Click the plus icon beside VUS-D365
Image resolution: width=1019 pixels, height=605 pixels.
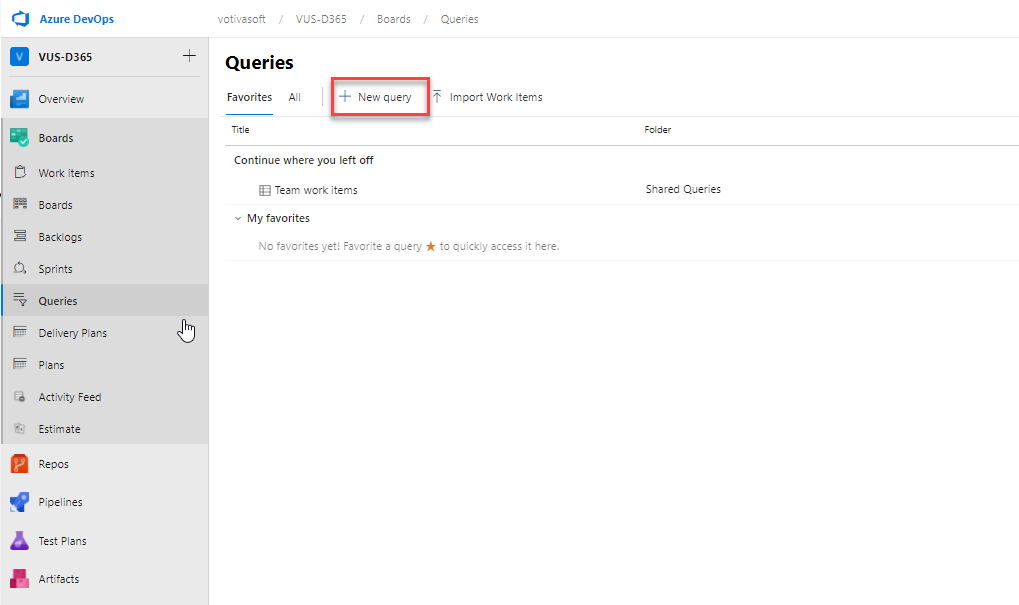pos(189,56)
